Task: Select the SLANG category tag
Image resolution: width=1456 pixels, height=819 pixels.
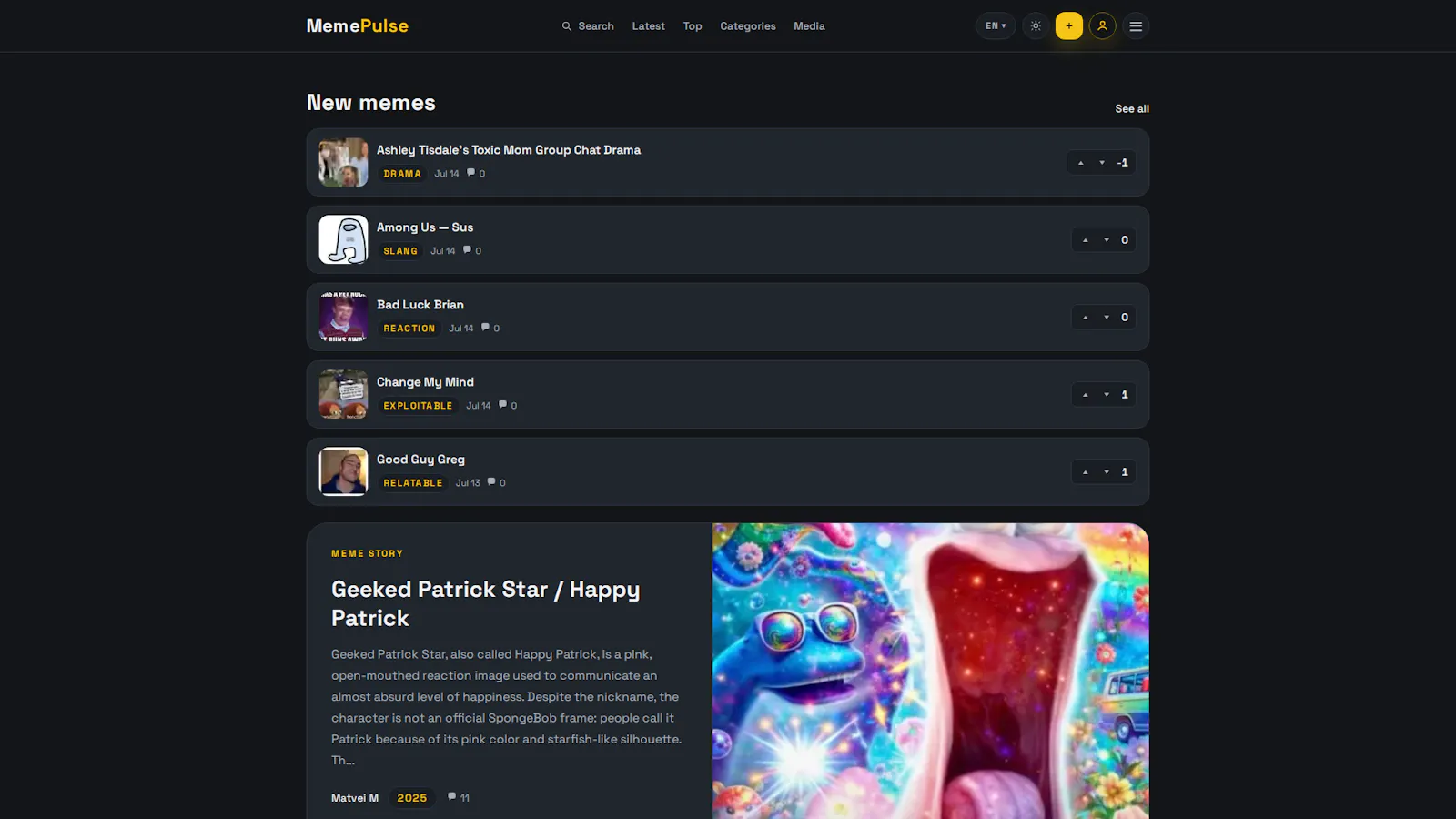Action: point(400,251)
